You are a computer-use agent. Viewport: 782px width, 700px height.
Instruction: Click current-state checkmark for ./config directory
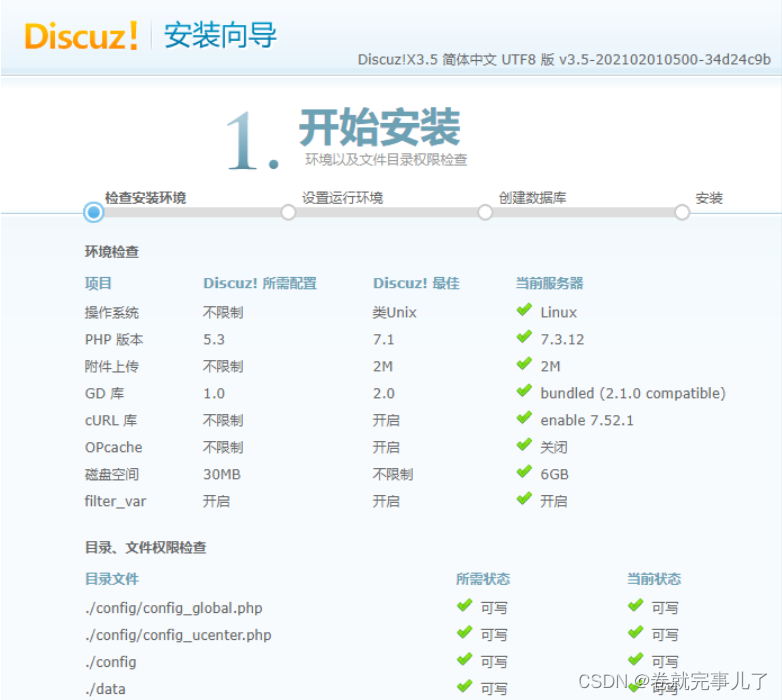pos(635,660)
